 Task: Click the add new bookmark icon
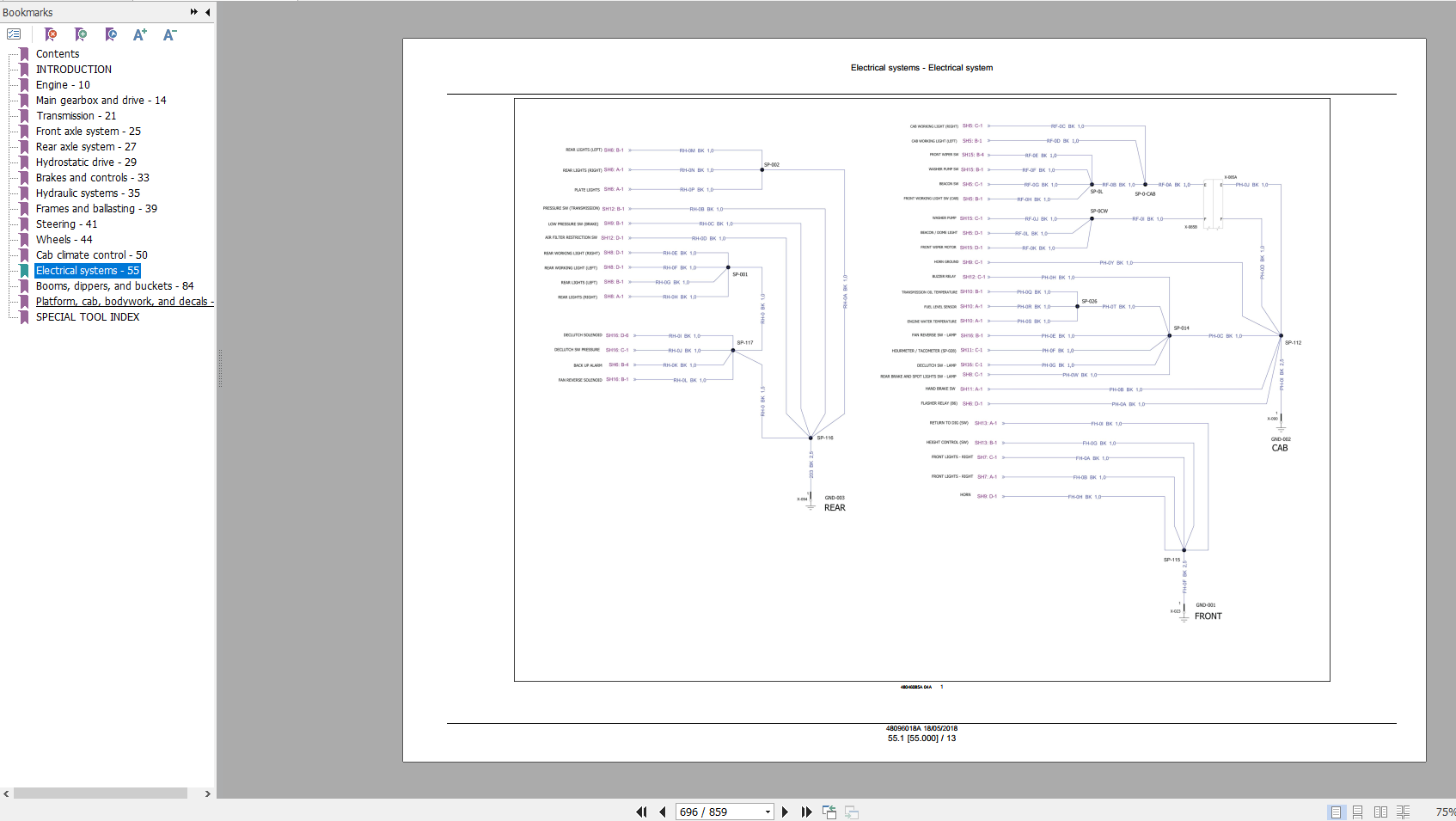tap(81, 34)
